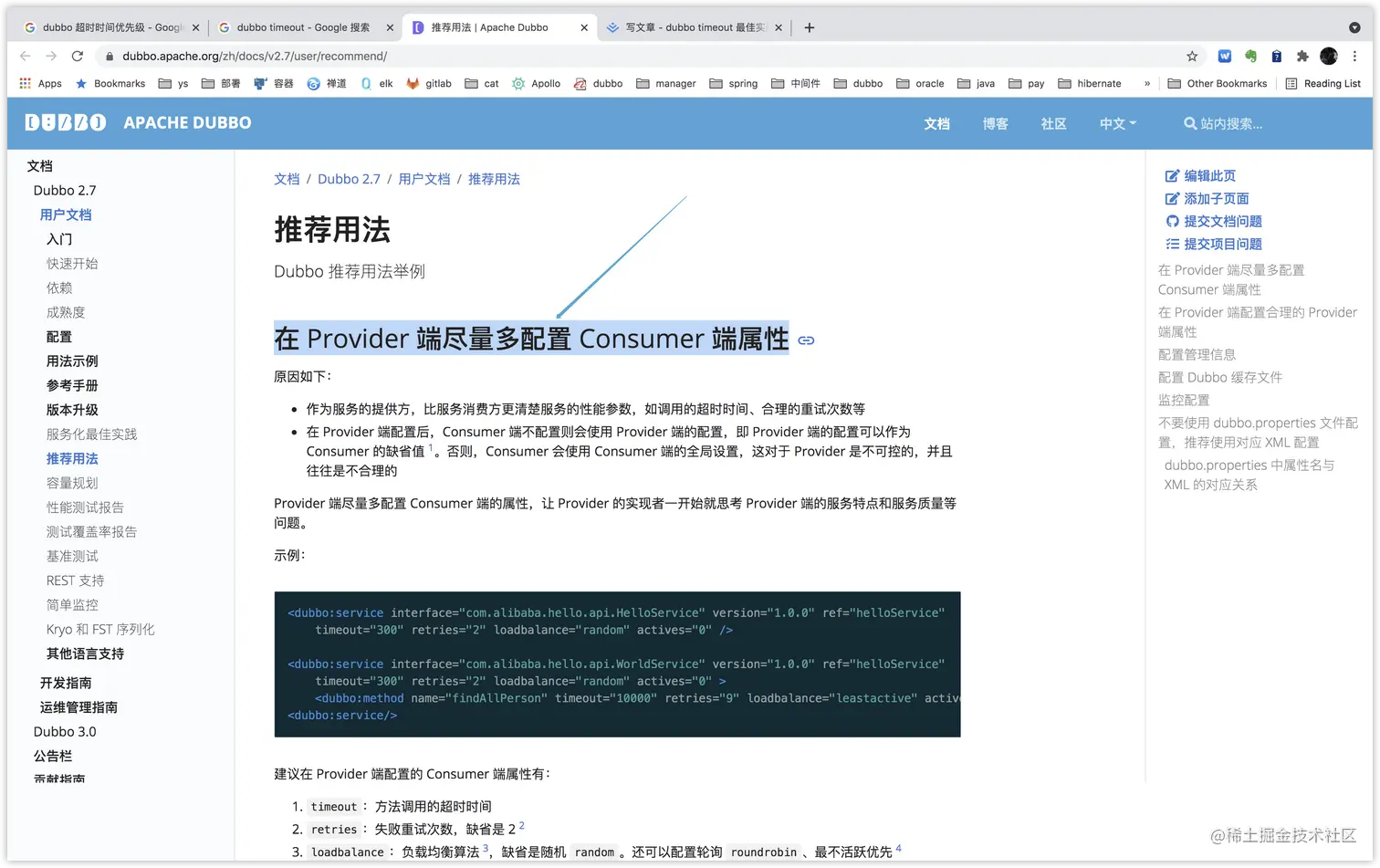Click Dubbo 2.7 in the breadcrumb
Screen dimensions: 1380x868
349,179
